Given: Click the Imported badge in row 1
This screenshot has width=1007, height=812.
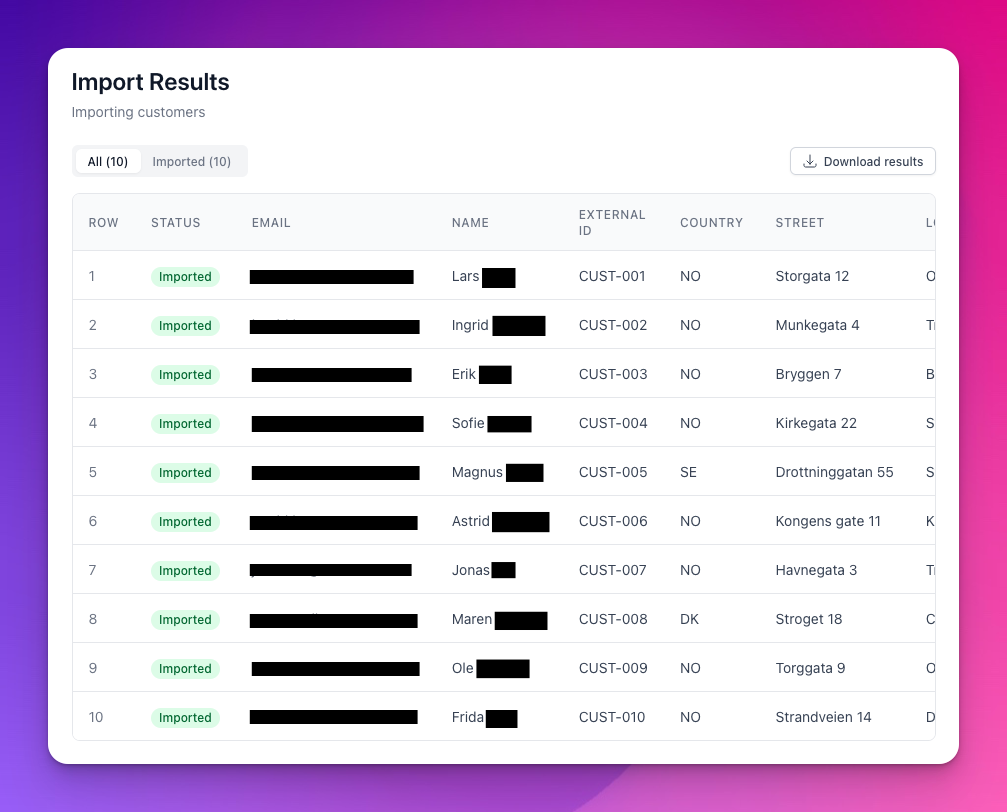Looking at the screenshot, I should (185, 276).
